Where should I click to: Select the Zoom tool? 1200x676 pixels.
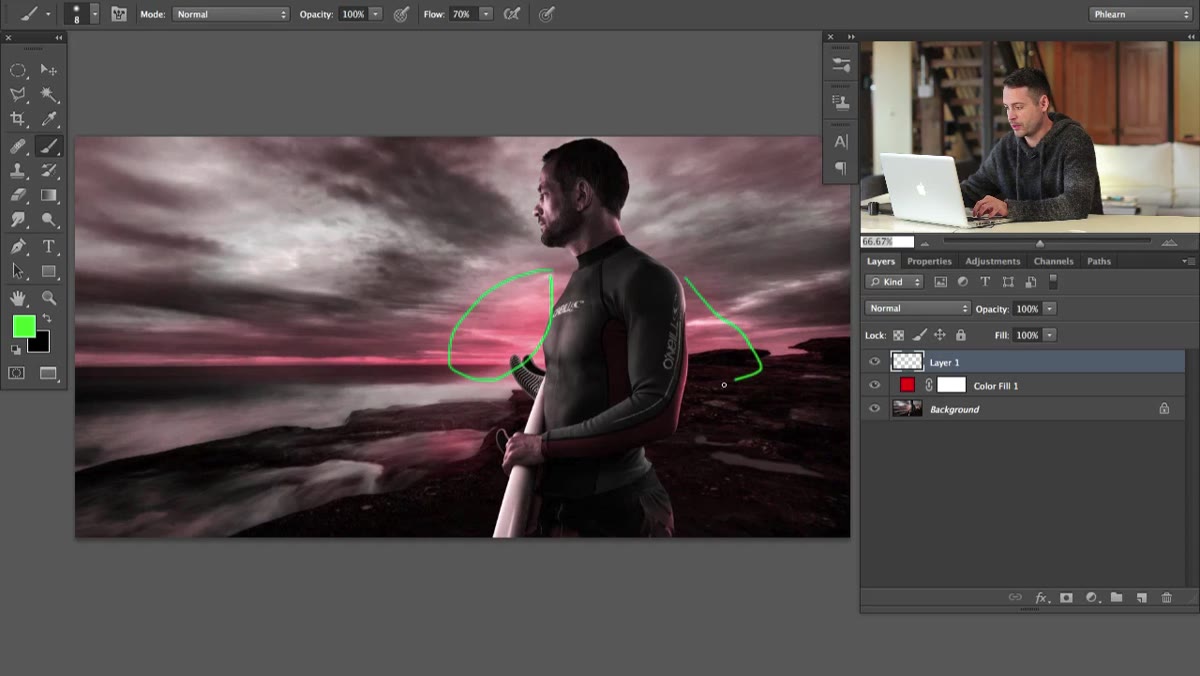click(x=48, y=297)
